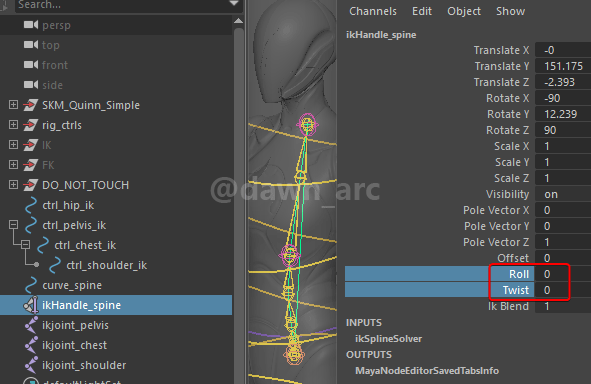
Task: Click the ikjoint_chest joint icon
Action: [31, 345]
